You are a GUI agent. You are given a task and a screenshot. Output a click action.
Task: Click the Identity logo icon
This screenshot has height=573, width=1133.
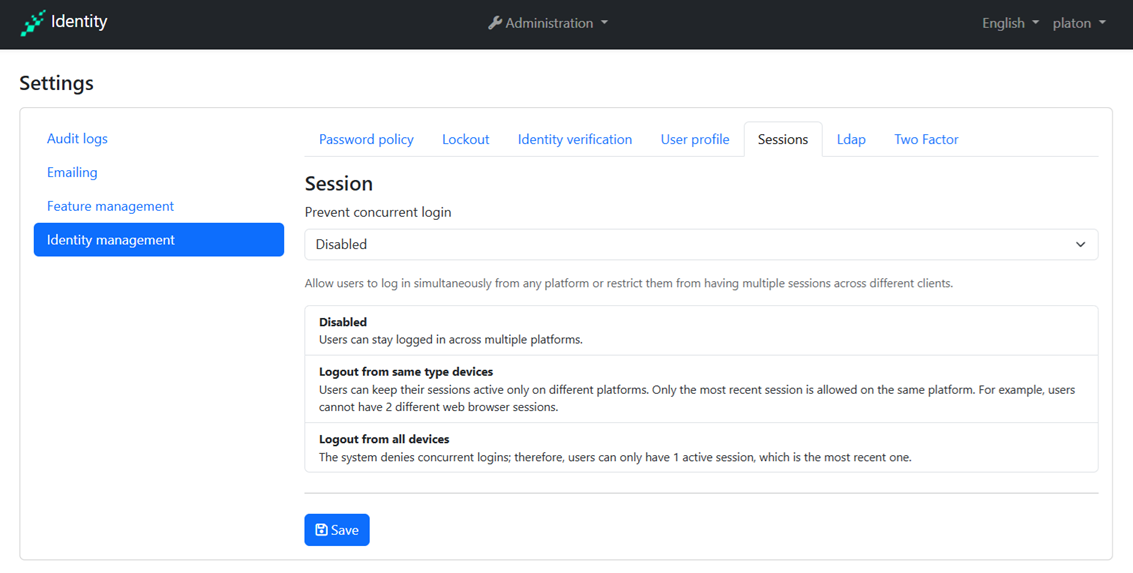(33, 23)
